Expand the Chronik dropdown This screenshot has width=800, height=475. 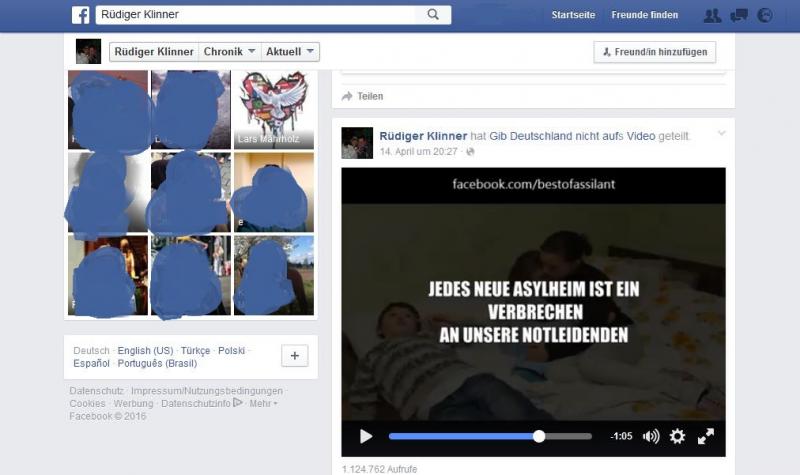(229, 52)
